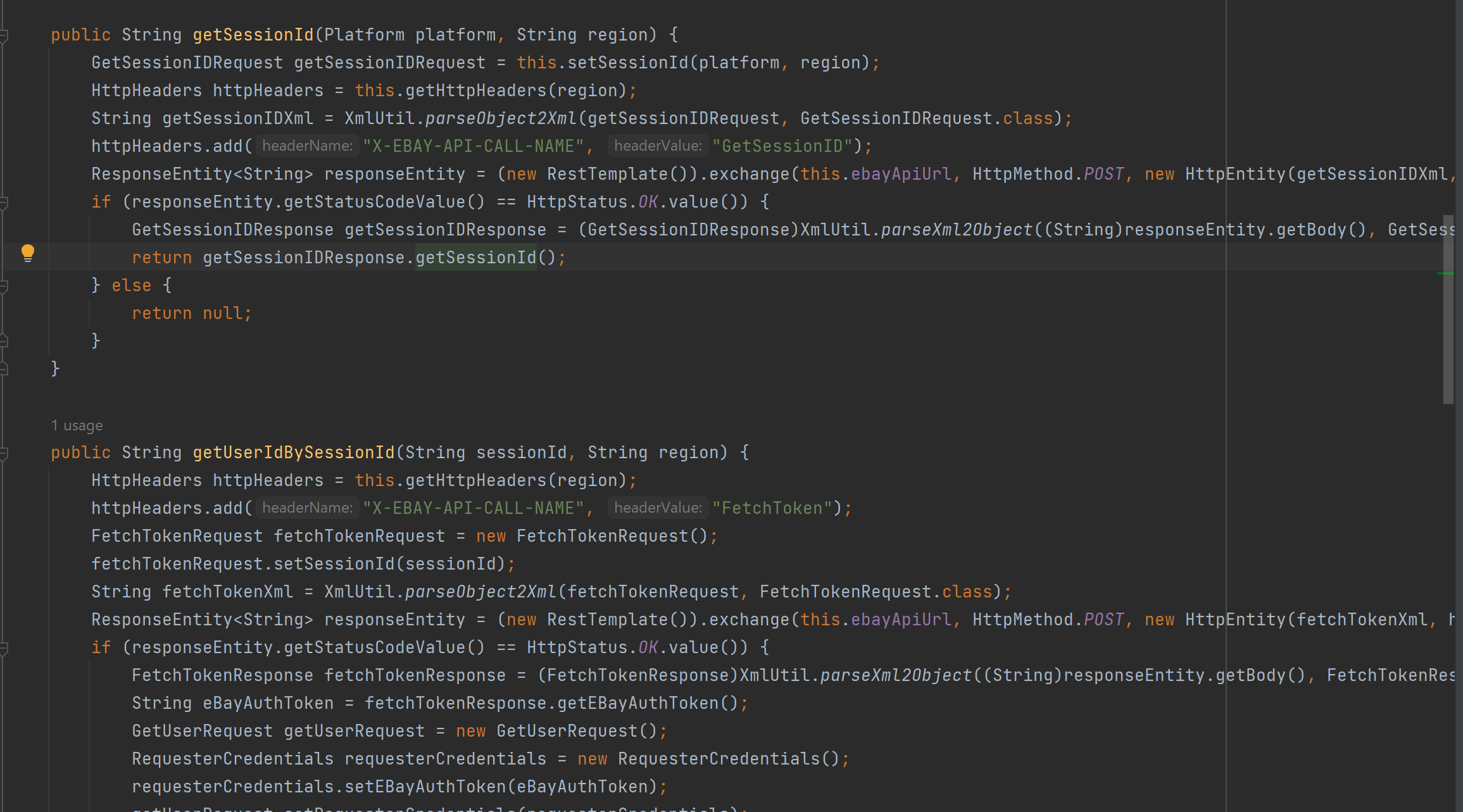Click 'Platform platform' parameter in getSessionId signature
The image size is (1463, 812).
[410, 35]
